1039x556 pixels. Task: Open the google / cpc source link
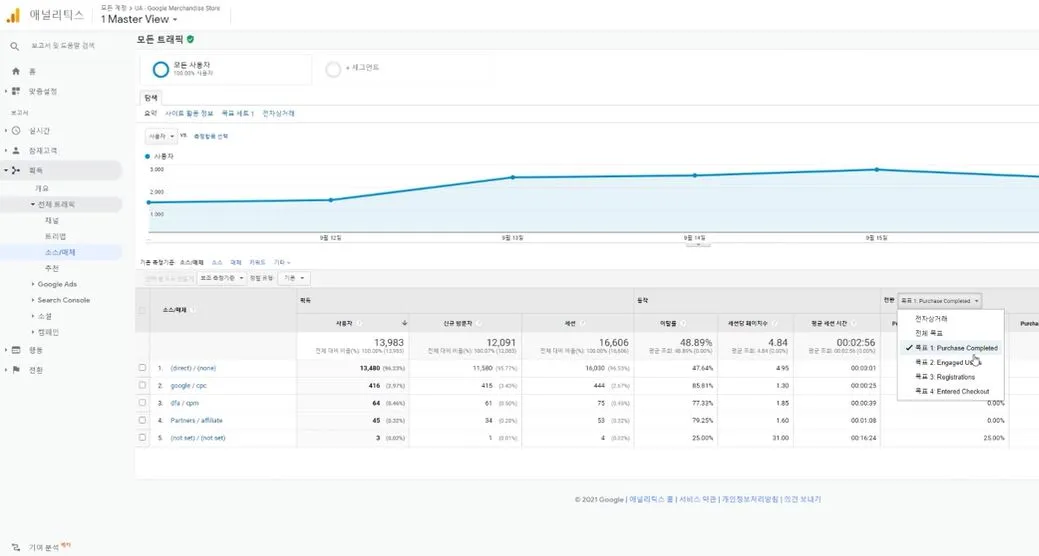188,385
